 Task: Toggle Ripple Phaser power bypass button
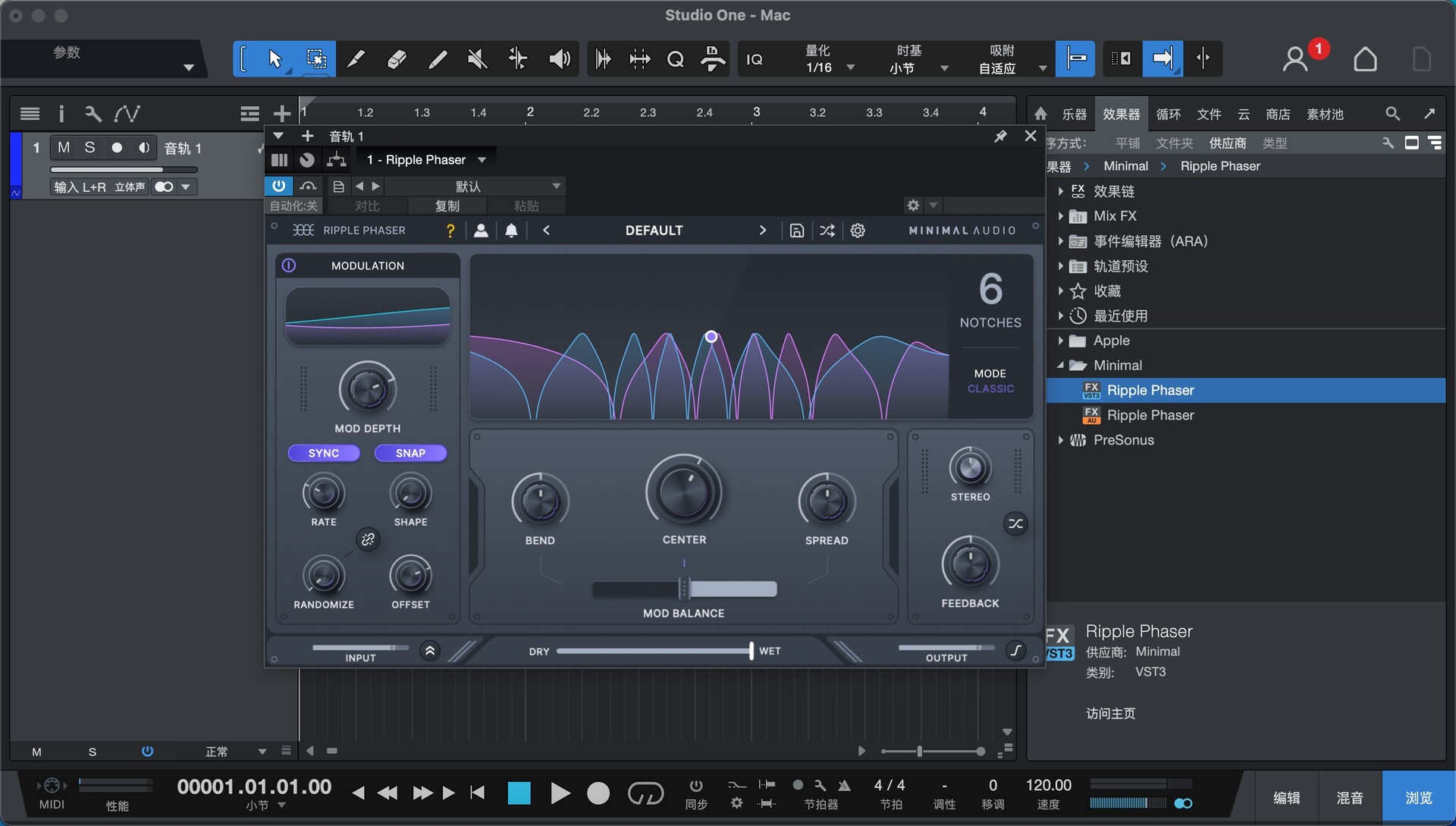pyautogui.click(x=279, y=186)
